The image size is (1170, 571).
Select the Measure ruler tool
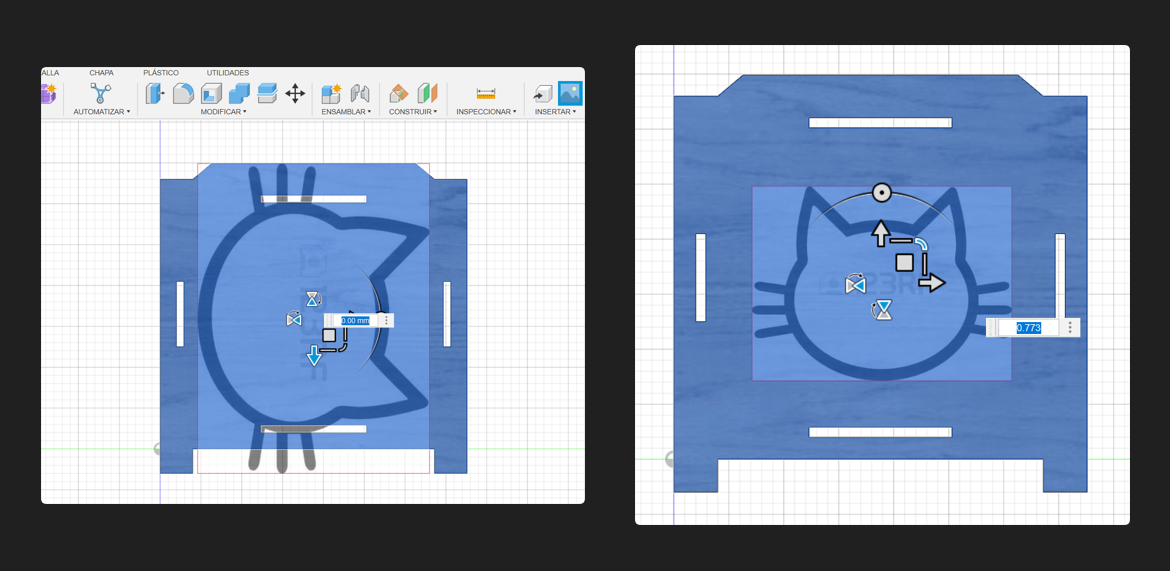(x=486, y=93)
